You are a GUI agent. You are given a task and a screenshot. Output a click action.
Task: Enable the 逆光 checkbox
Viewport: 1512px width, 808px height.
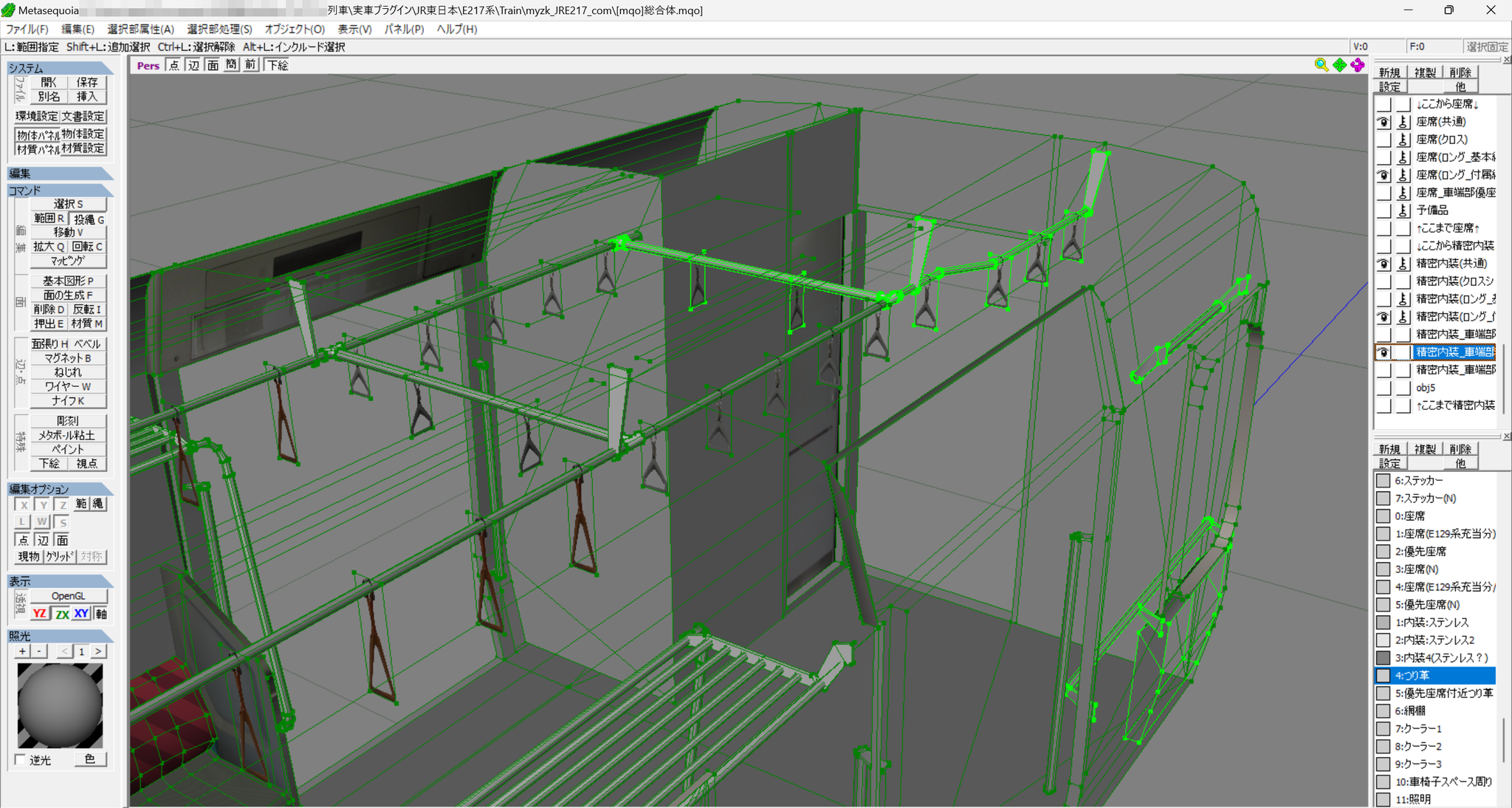[21, 760]
